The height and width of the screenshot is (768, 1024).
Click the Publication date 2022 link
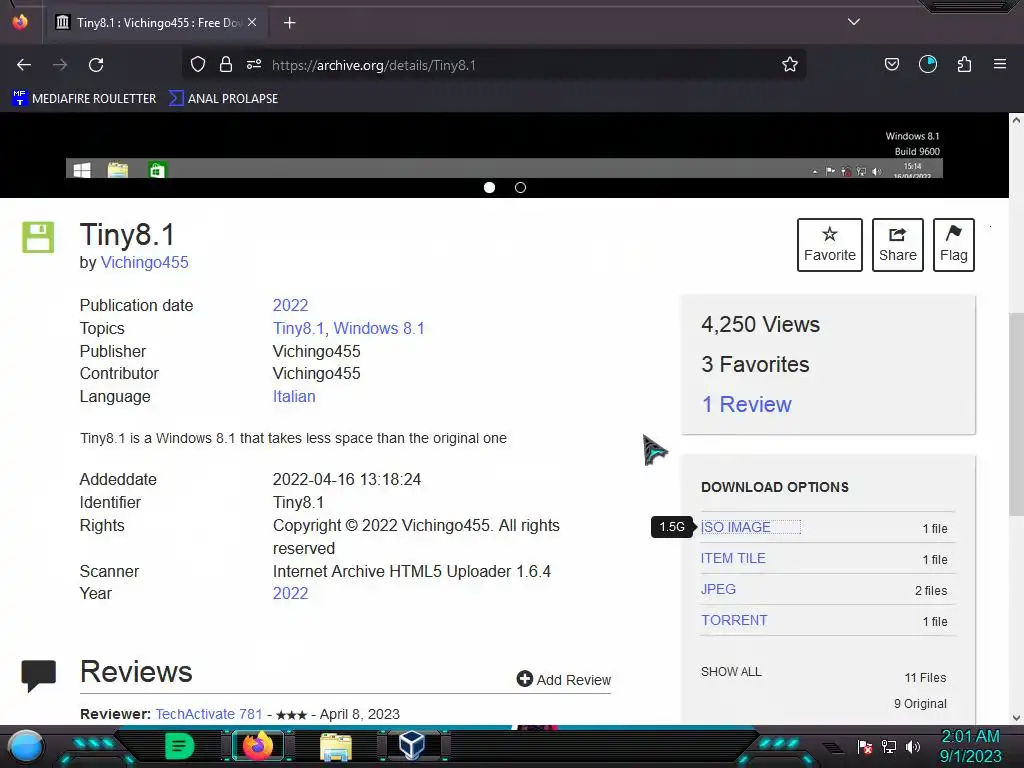tap(290, 306)
